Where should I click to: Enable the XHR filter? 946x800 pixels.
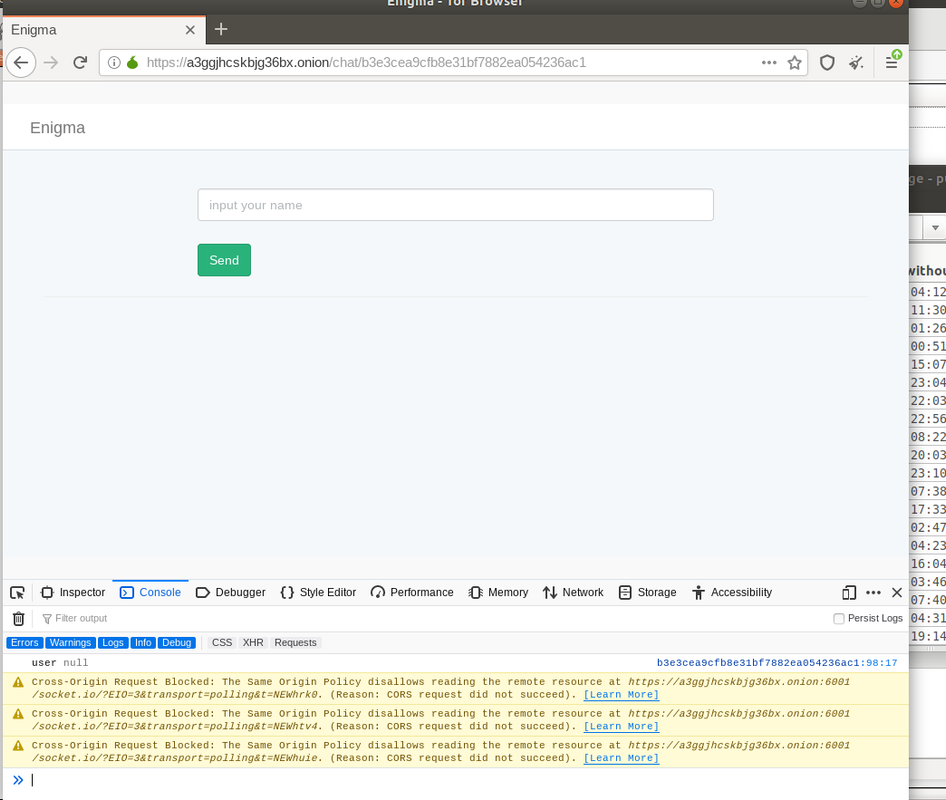pyautogui.click(x=253, y=643)
